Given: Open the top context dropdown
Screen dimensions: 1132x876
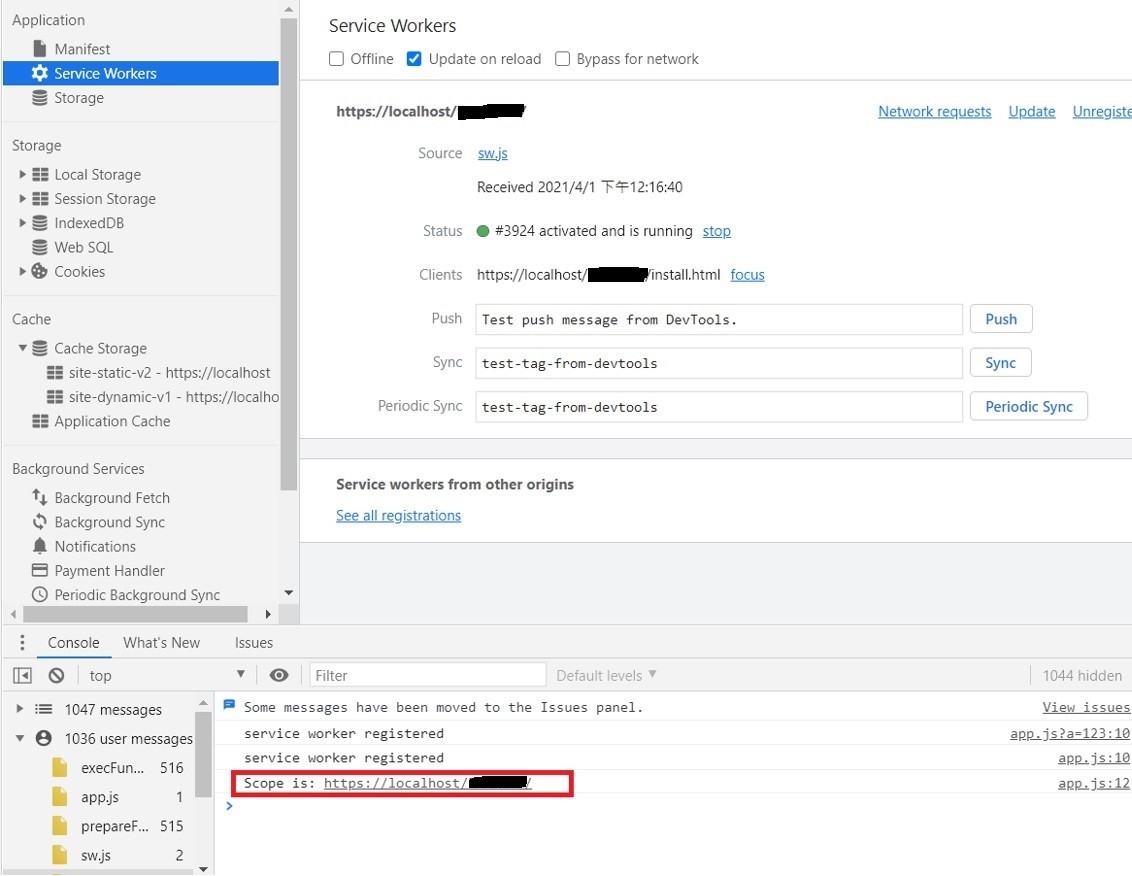Looking at the screenshot, I should pos(167,675).
